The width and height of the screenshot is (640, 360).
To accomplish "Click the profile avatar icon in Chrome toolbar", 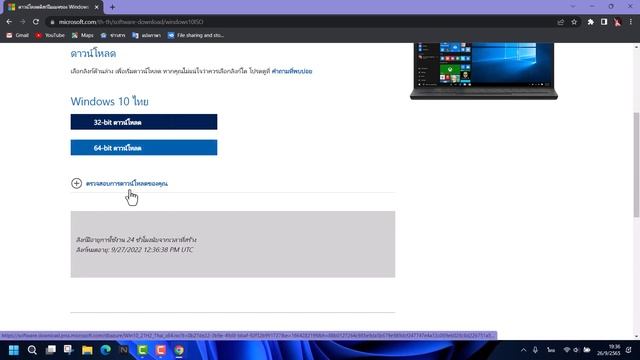I will [617, 22].
